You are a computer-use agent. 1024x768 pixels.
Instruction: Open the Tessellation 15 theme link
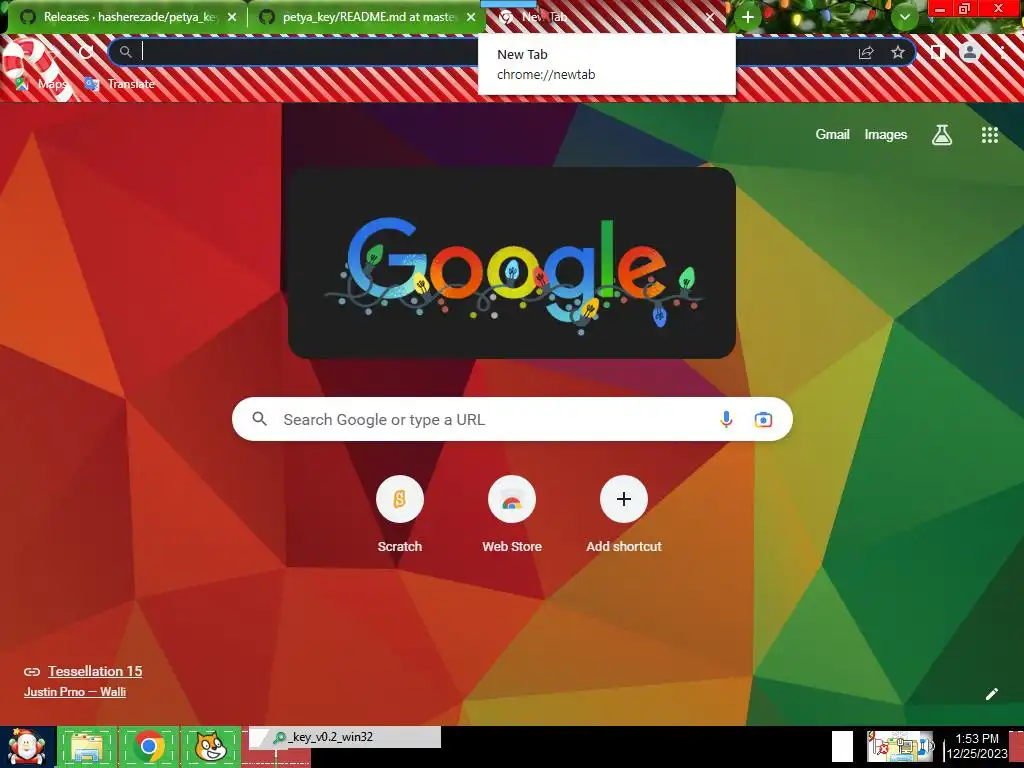click(x=95, y=671)
